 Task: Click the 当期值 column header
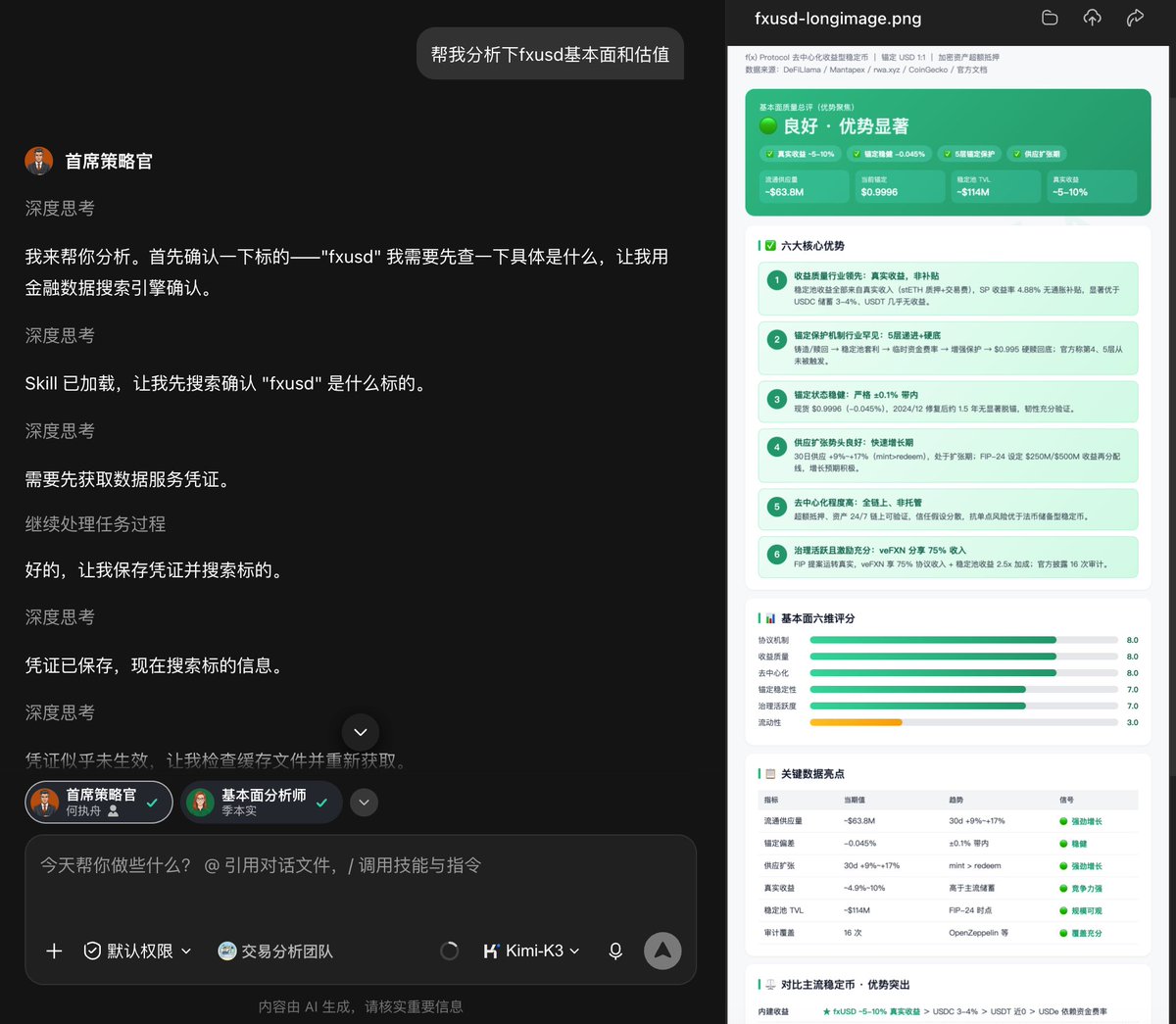pos(855,800)
